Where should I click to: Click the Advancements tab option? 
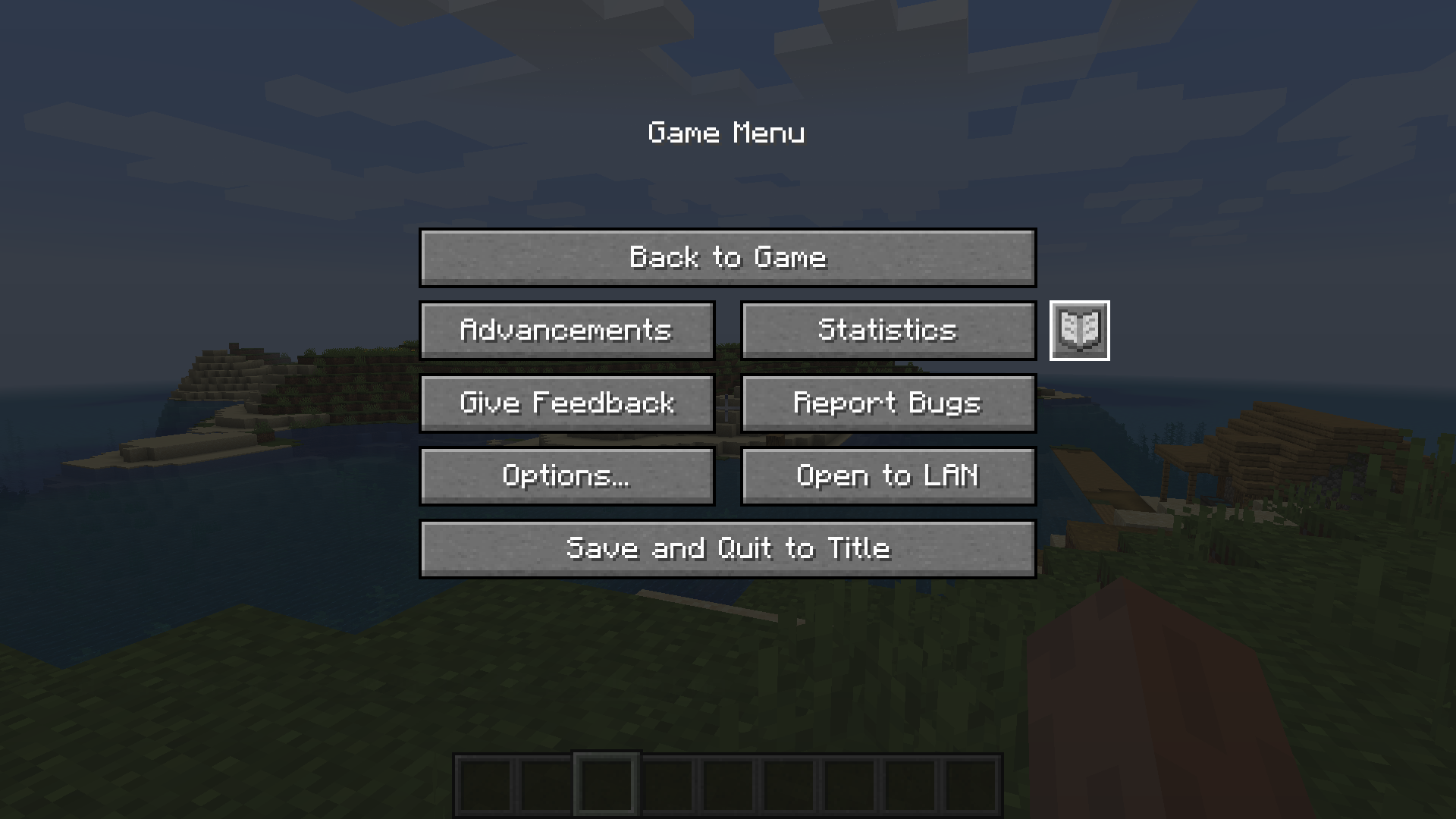pyautogui.click(x=566, y=329)
